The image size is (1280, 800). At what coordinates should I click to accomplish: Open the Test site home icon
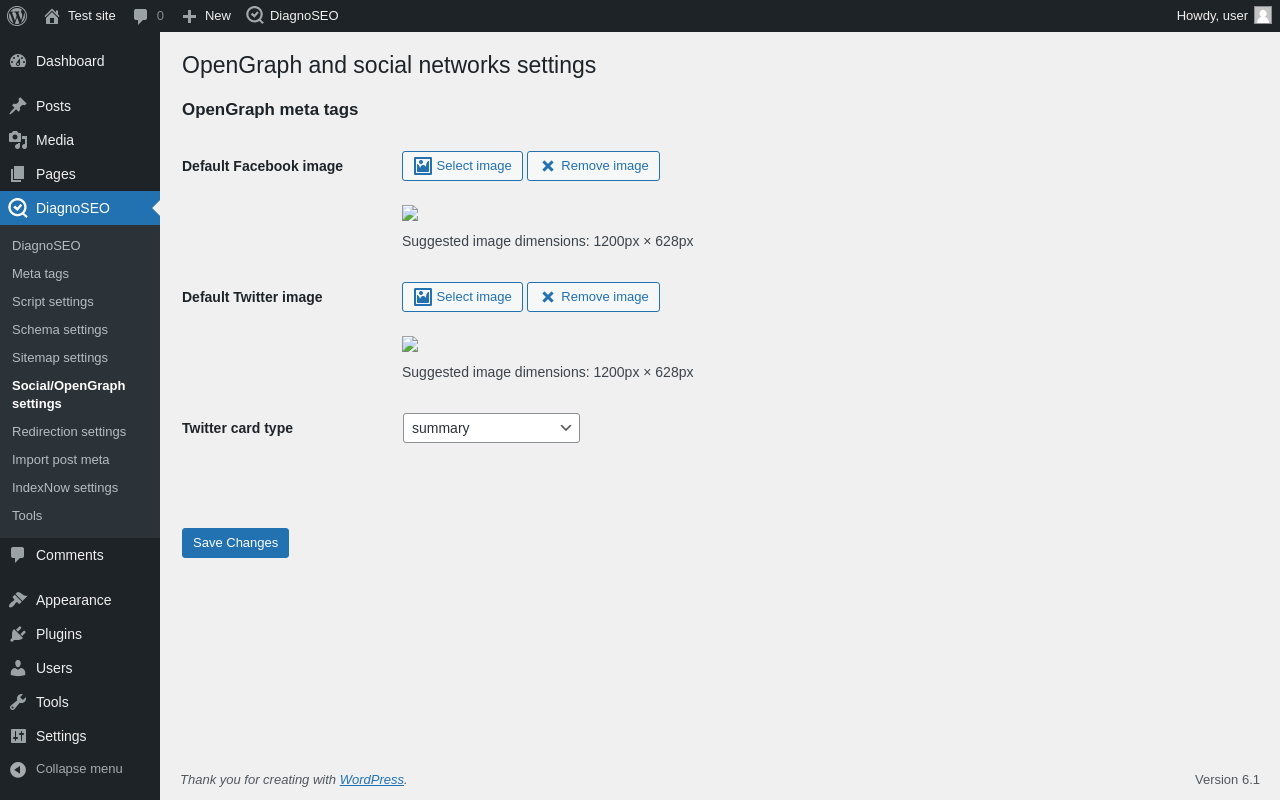pos(52,16)
